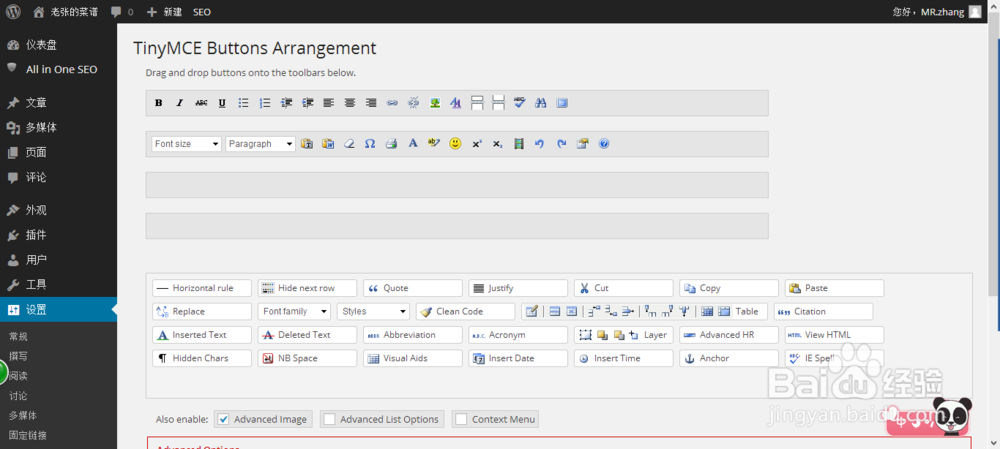The height and width of the screenshot is (449, 1000).
Task: Open the comments bubble in admin bar
Action: 122,11
